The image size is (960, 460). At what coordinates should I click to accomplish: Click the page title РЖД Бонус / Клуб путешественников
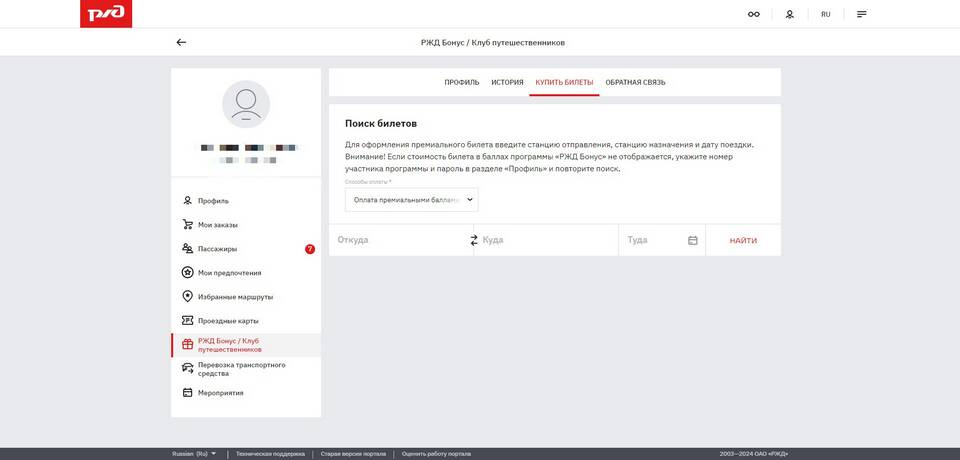click(x=493, y=42)
